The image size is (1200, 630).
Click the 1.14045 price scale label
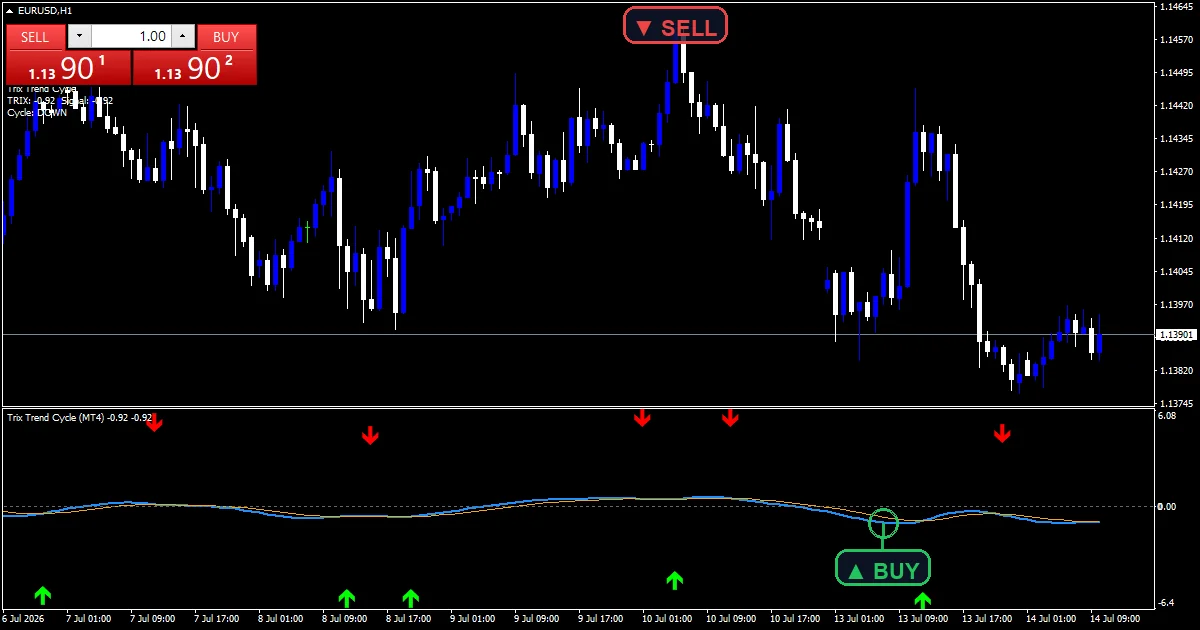[x=1176, y=271]
